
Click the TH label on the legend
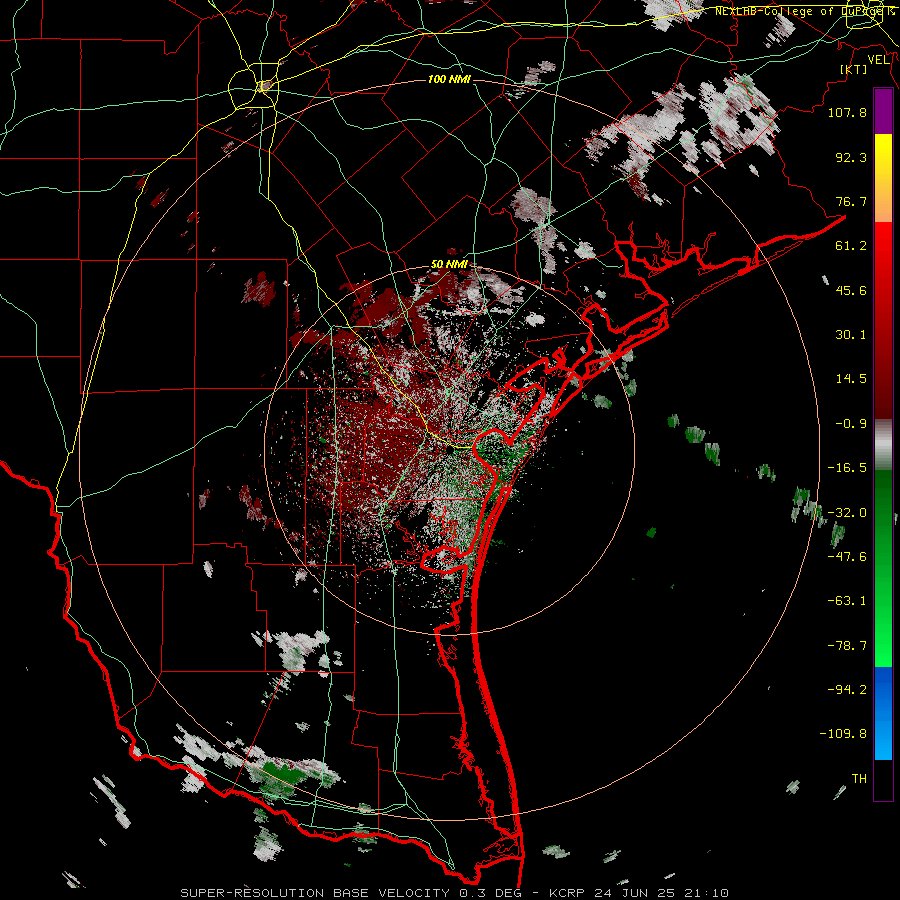[859, 779]
